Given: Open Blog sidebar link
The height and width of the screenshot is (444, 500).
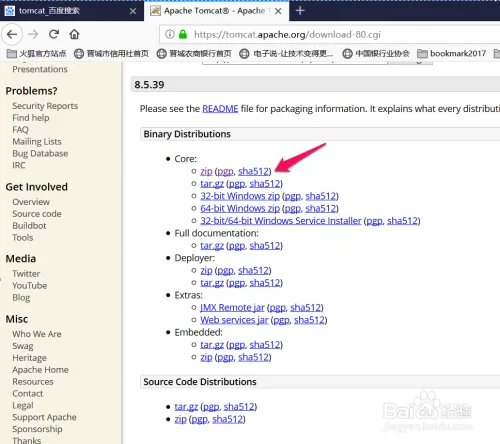Looking at the screenshot, I should 21,298.
